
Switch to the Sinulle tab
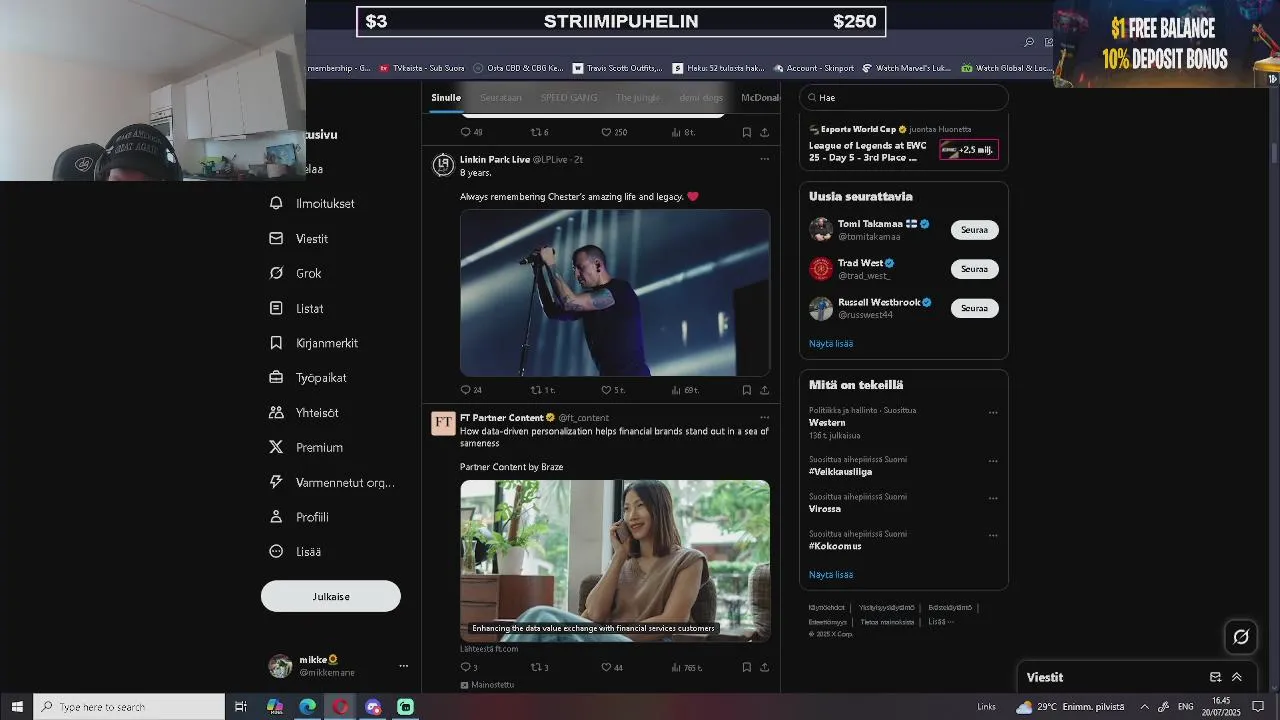(x=446, y=98)
